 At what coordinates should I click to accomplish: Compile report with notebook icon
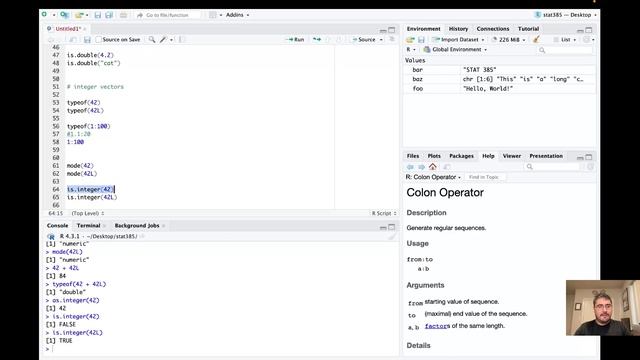click(x=182, y=40)
